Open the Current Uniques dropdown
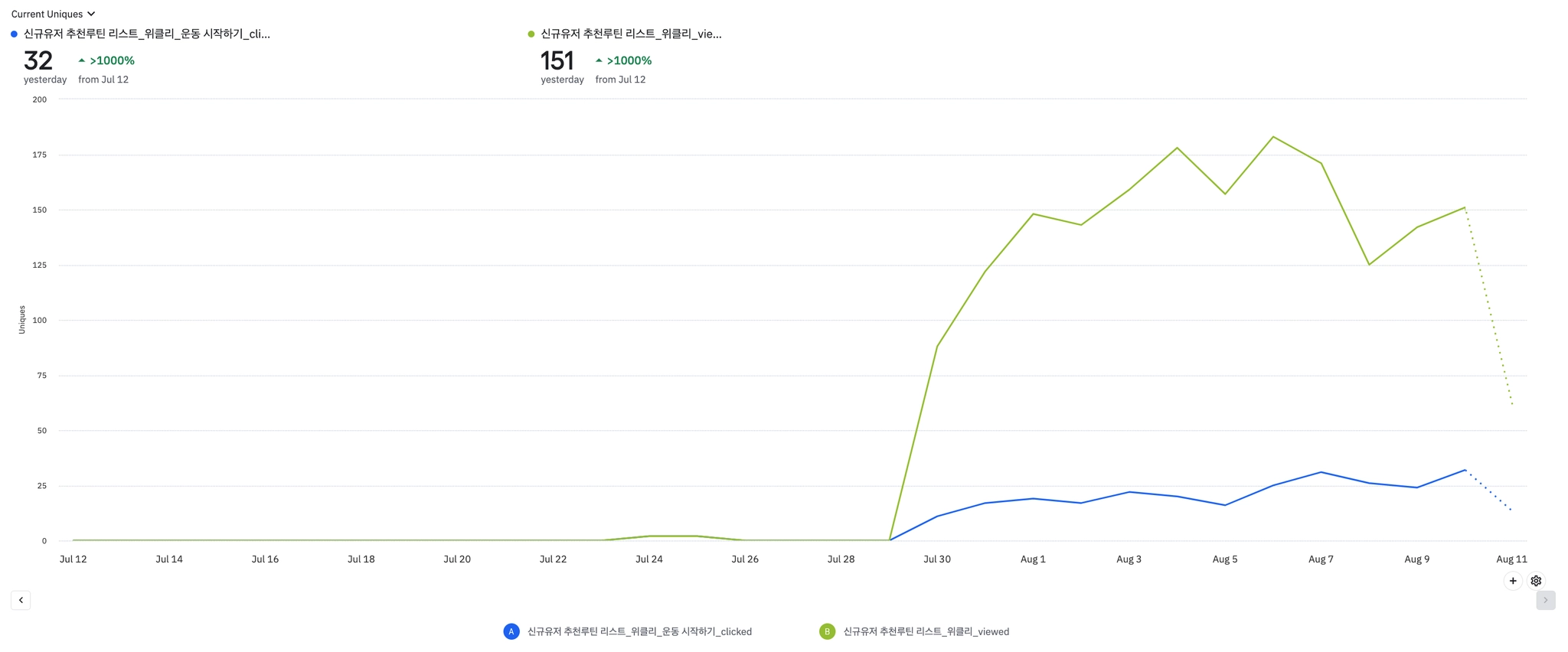 pyautogui.click(x=47, y=14)
